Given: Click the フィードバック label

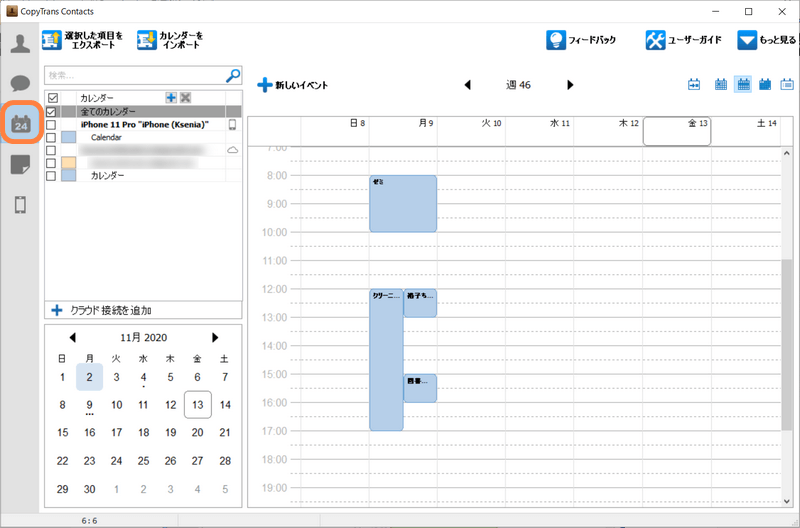Looking at the screenshot, I should pyautogui.click(x=592, y=40).
